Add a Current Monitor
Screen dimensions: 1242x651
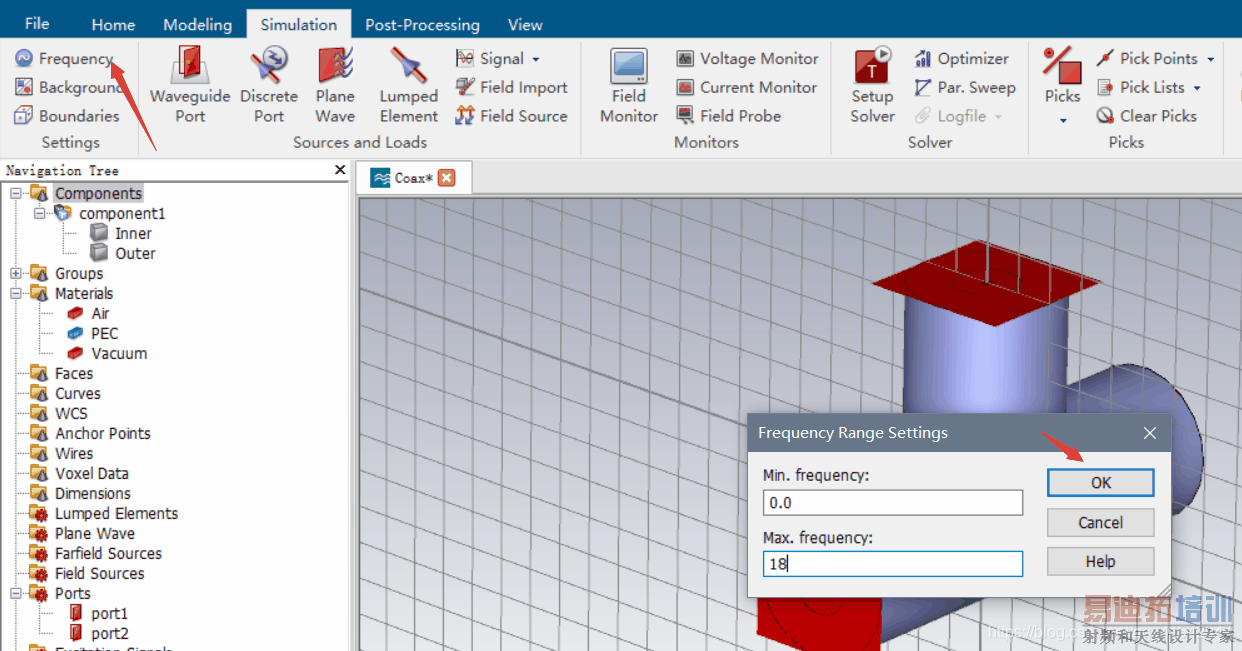(747, 87)
